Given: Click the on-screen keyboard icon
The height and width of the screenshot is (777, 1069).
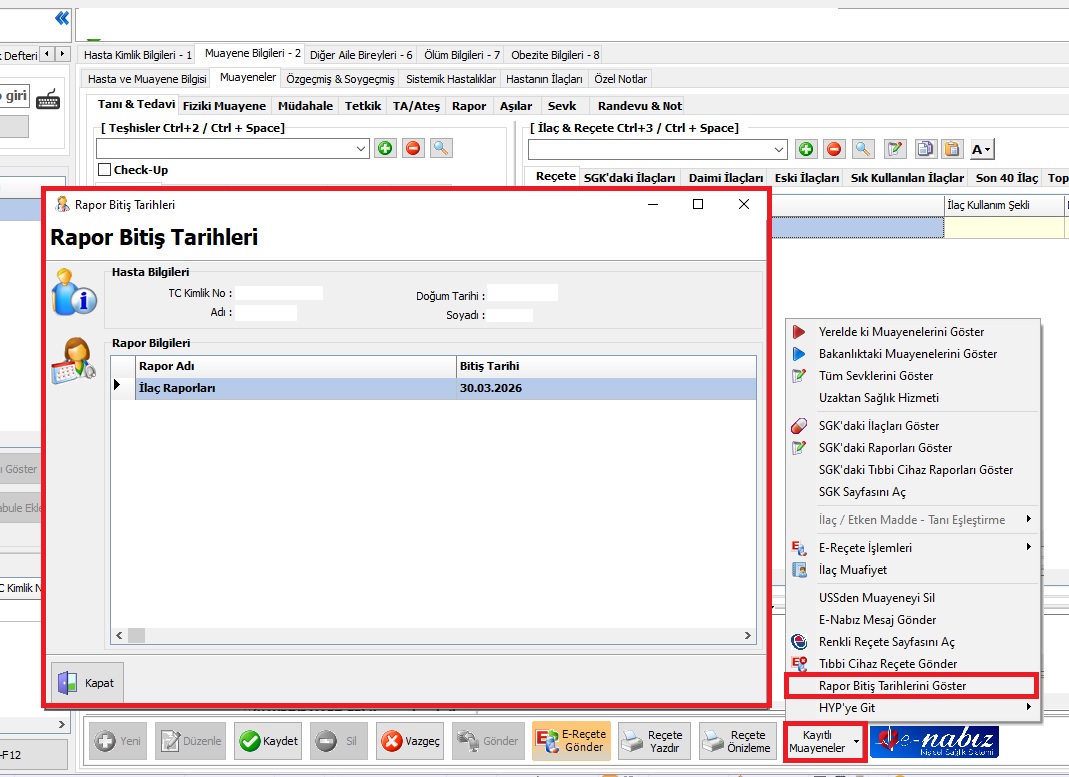Looking at the screenshot, I should [x=48, y=99].
